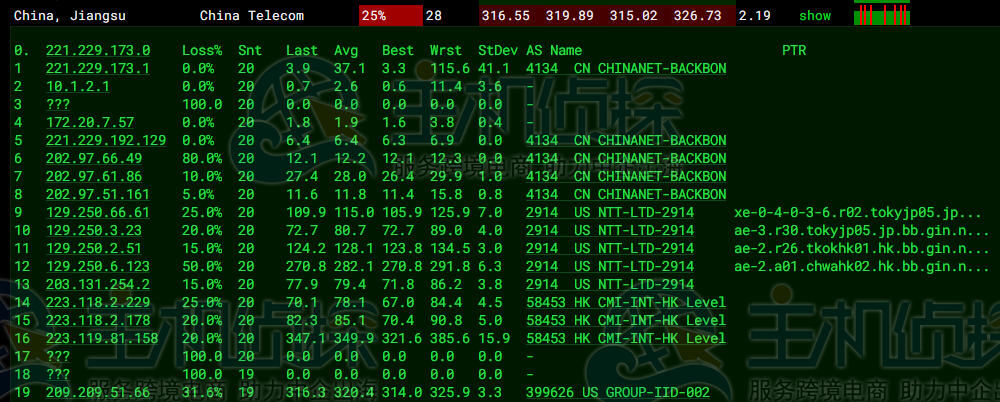Open the 2914 NTT-LTD-2914 link in hop 13
This screenshot has height=402, width=1000.
[x=610, y=284]
